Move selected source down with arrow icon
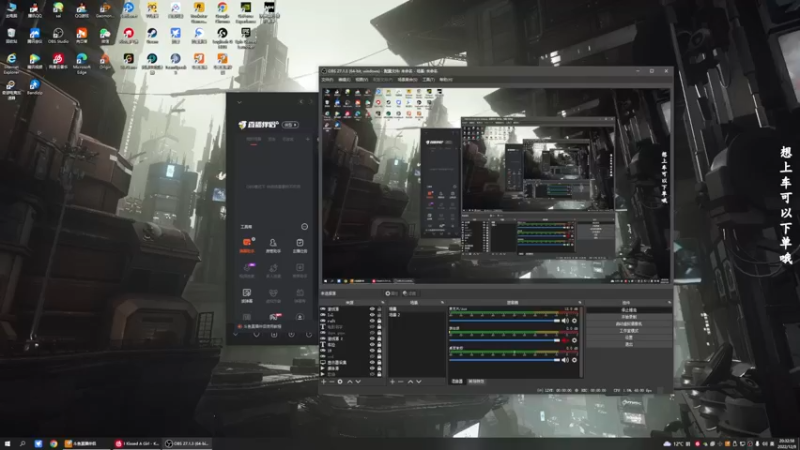This screenshot has width=800, height=450. (358, 382)
